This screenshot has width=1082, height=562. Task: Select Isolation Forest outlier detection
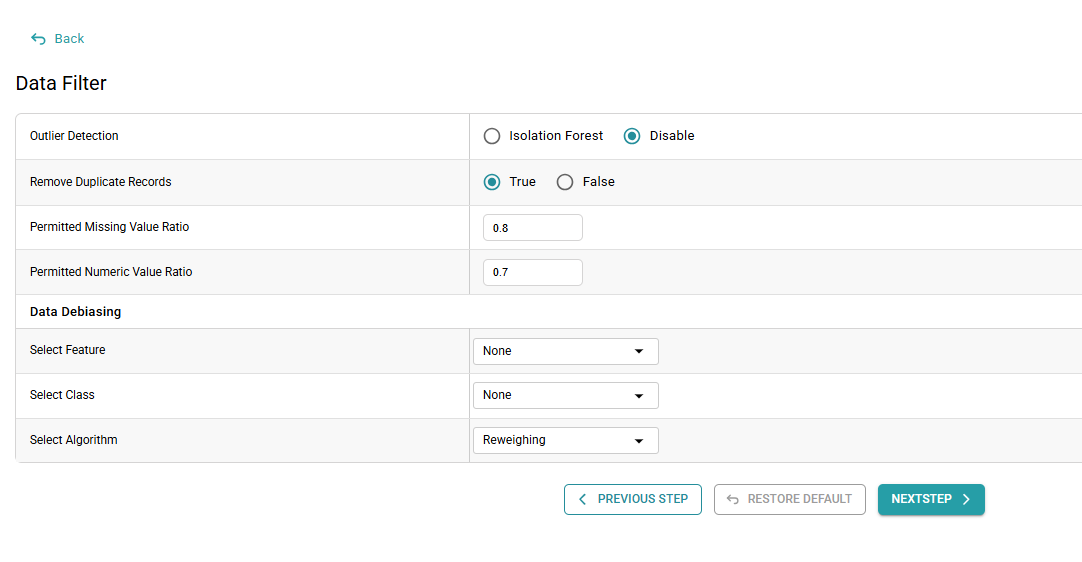click(492, 136)
